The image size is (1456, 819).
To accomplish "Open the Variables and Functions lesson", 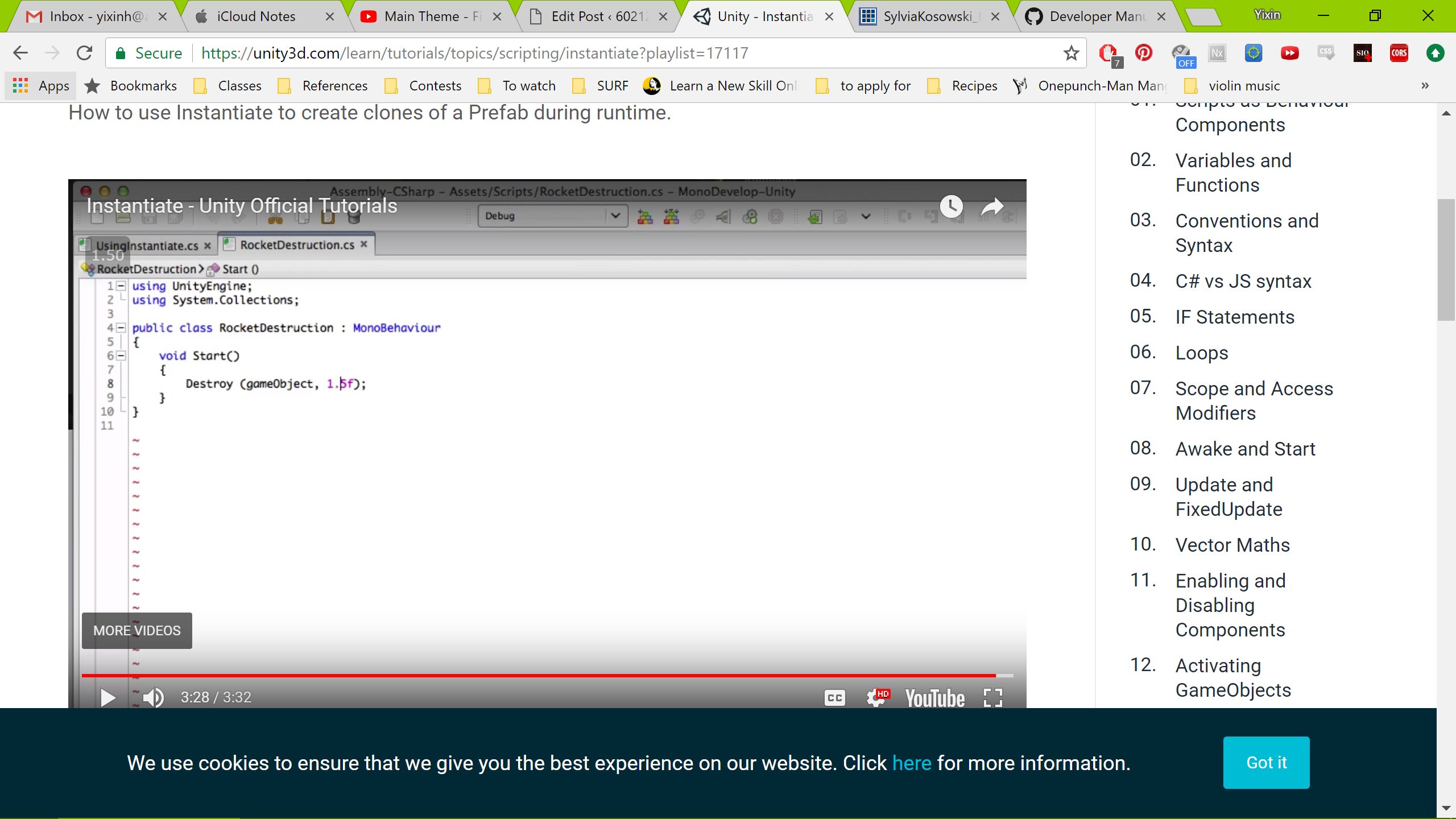I will pyautogui.click(x=1233, y=173).
